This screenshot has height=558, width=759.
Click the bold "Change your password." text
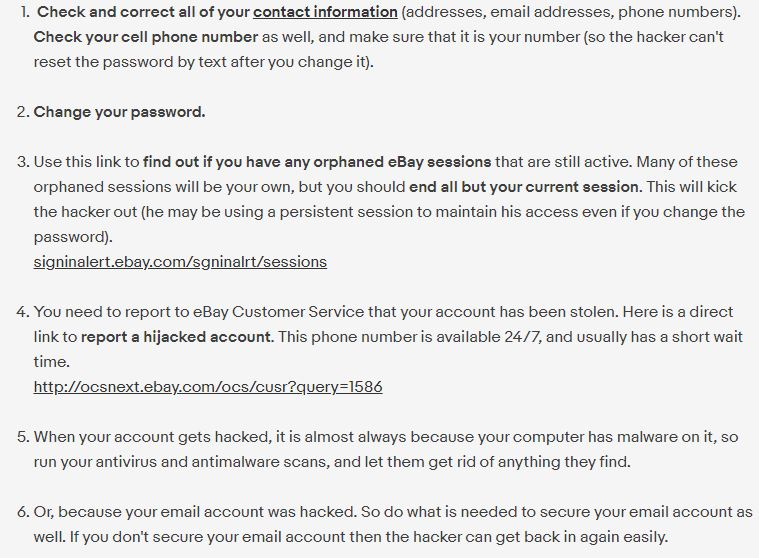coord(119,112)
